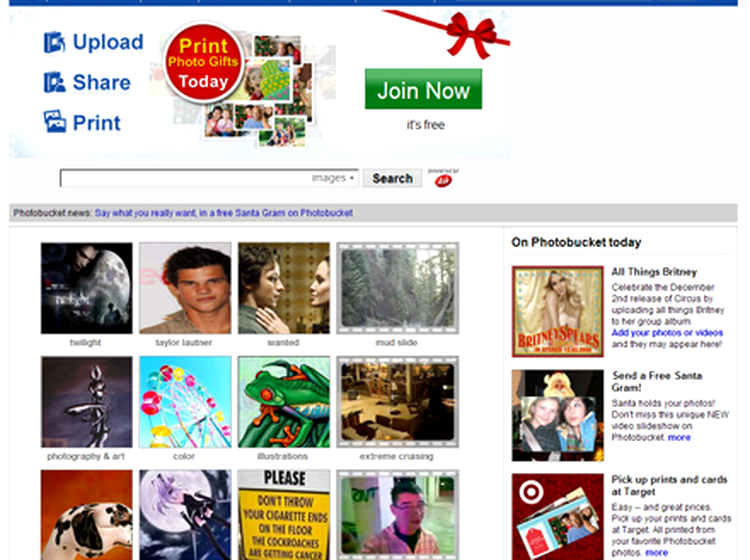
Task: Open the Britney Spears Circus image
Action: tap(558, 312)
